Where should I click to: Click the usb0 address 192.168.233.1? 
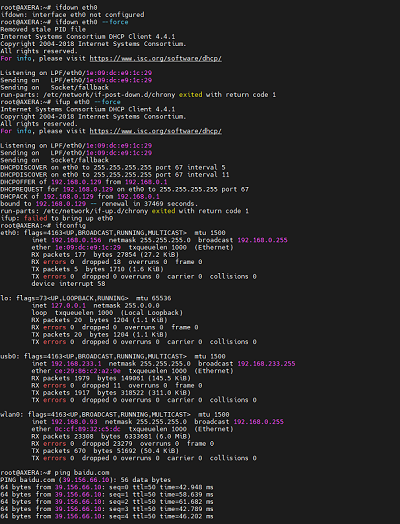76,364
